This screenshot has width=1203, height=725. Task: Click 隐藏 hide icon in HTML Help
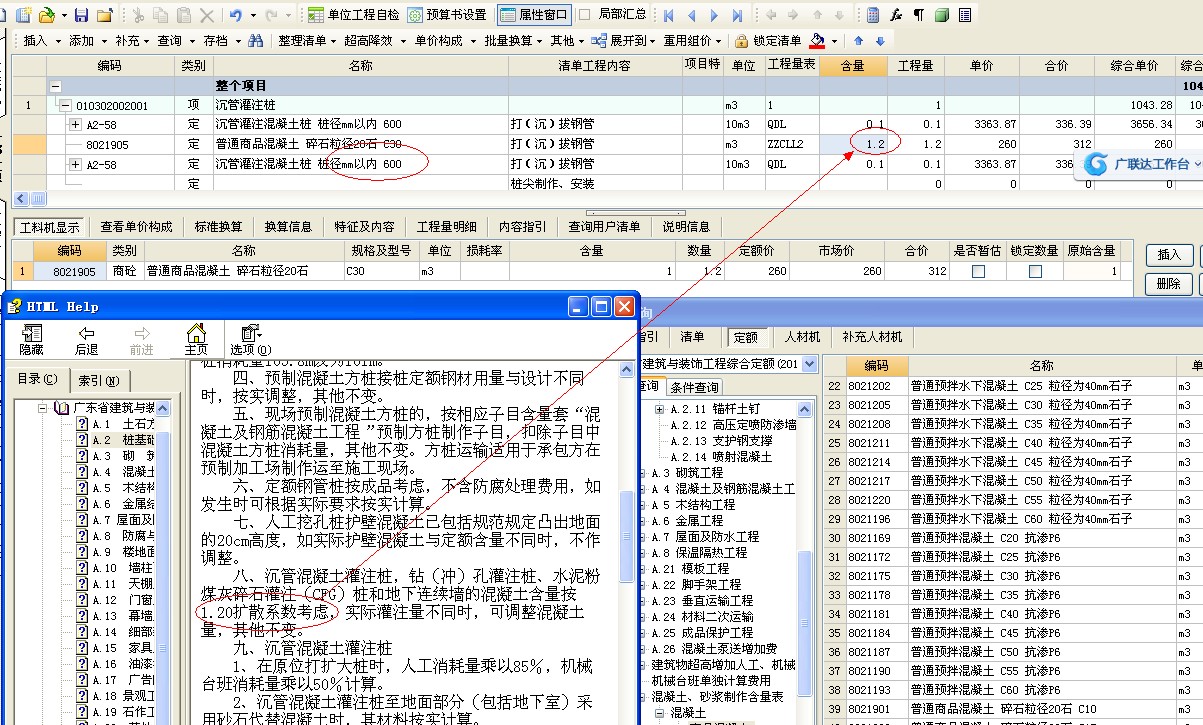click(31, 340)
